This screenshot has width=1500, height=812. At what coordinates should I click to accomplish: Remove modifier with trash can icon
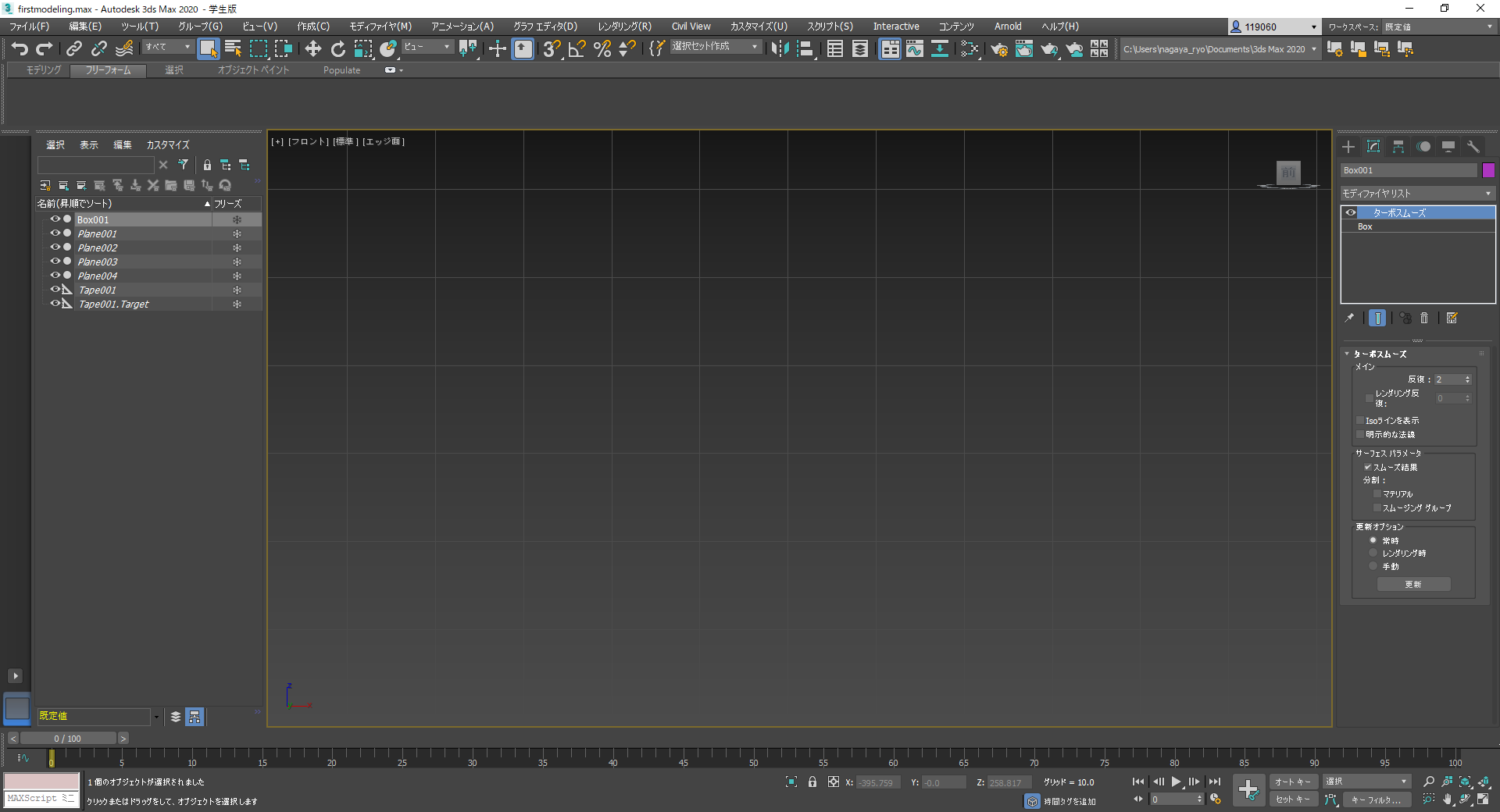[x=1424, y=318]
